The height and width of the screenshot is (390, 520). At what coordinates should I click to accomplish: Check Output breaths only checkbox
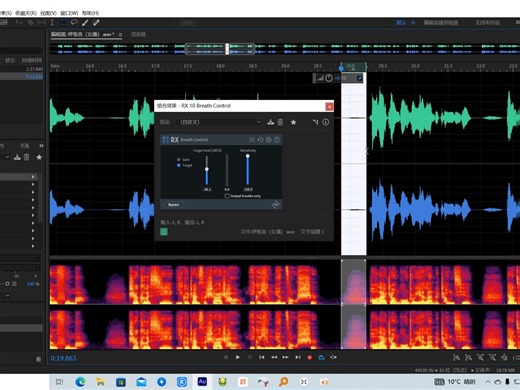coord(227,196)
